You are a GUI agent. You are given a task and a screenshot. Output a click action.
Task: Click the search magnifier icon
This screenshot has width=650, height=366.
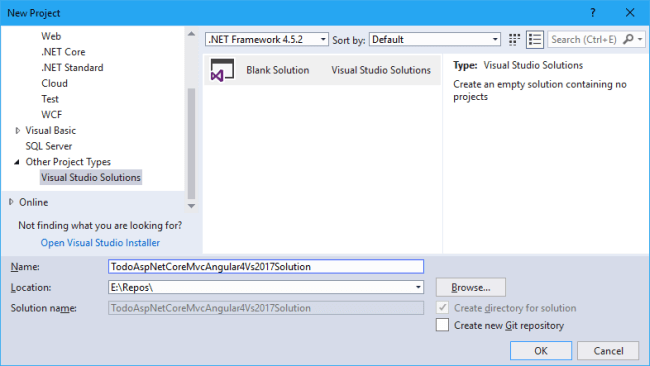[628, 39]
